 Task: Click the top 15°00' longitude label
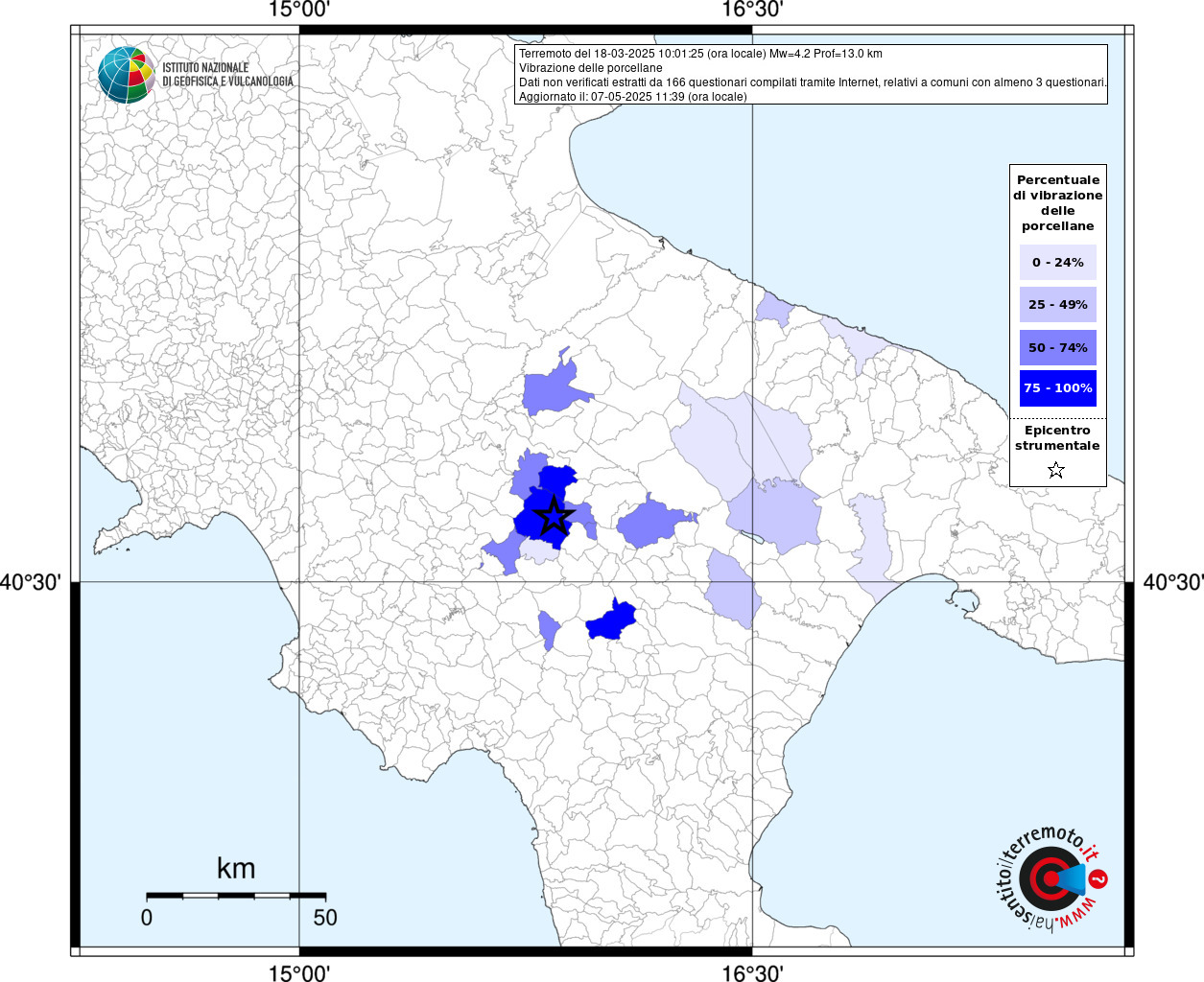pyautogui.click(x=299, y=11)
